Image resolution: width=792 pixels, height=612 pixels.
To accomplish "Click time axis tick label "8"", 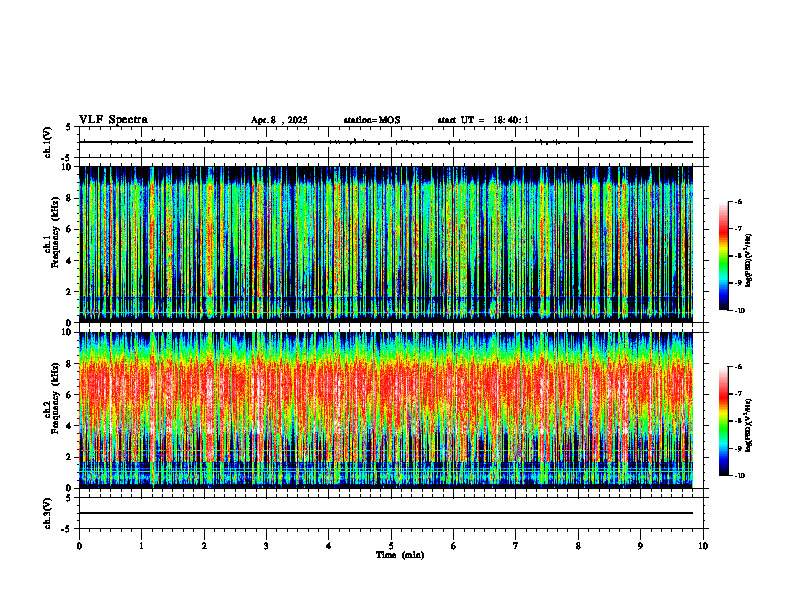I will (578, 546).
